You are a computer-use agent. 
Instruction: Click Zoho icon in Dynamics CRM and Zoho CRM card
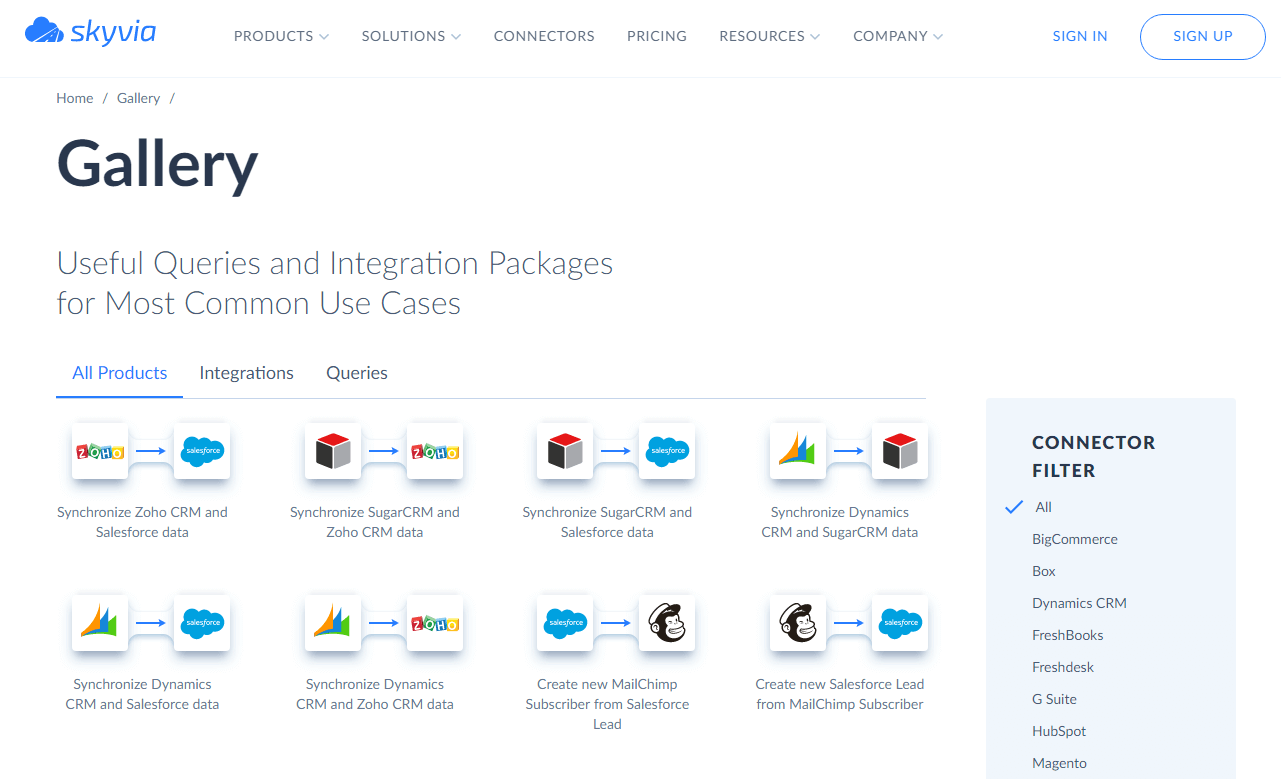(435, 623)
